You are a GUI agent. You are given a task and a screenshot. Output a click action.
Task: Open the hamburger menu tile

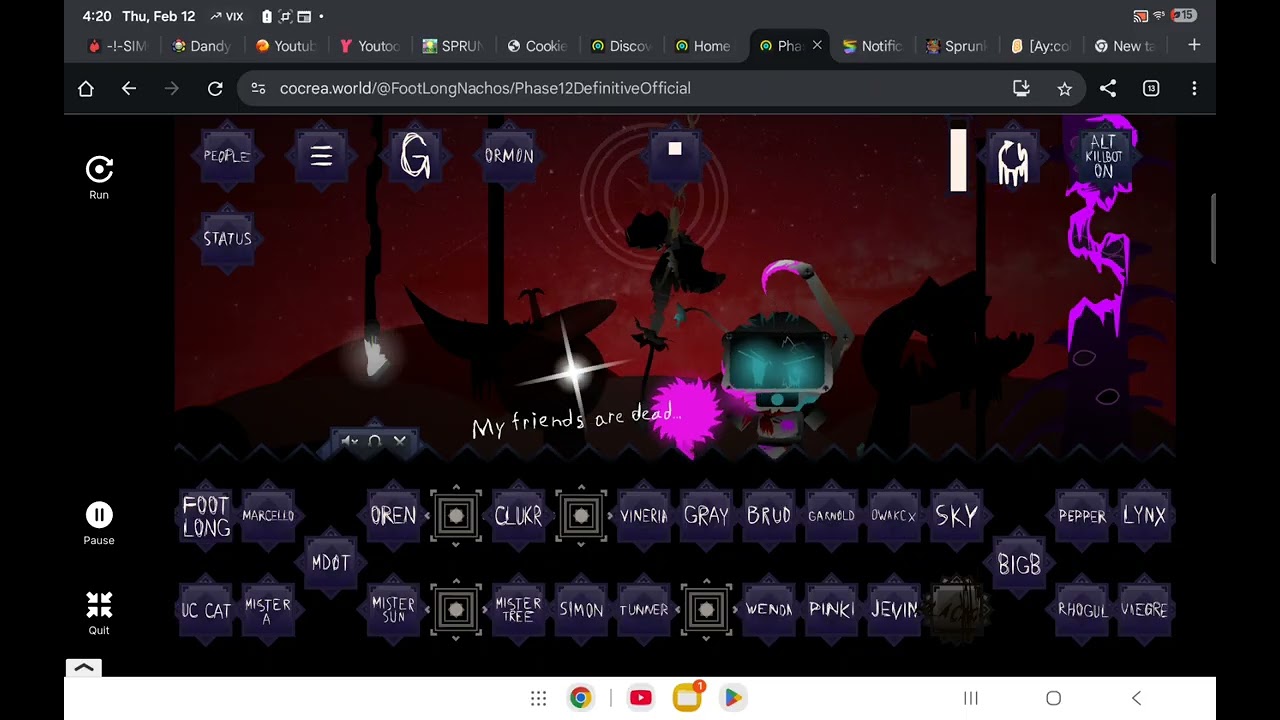(321, 157)
